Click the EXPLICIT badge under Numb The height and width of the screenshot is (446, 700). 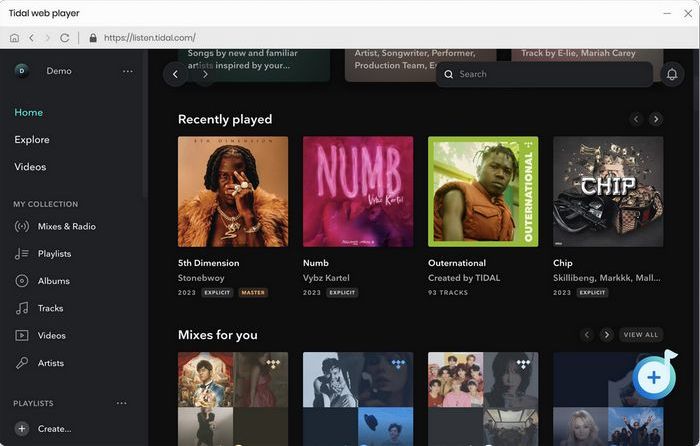tap(342, 292)
